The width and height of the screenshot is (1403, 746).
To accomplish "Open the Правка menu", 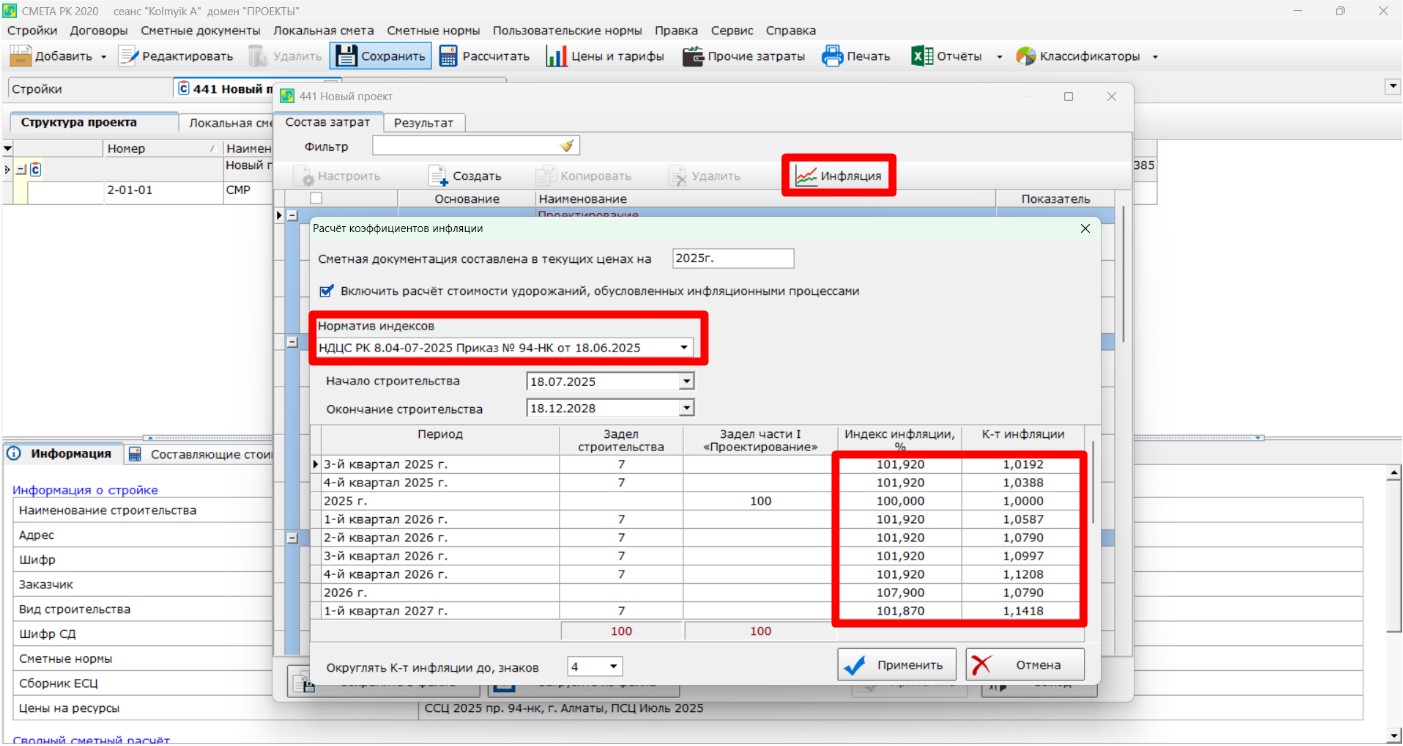I will tap(677, 31).
